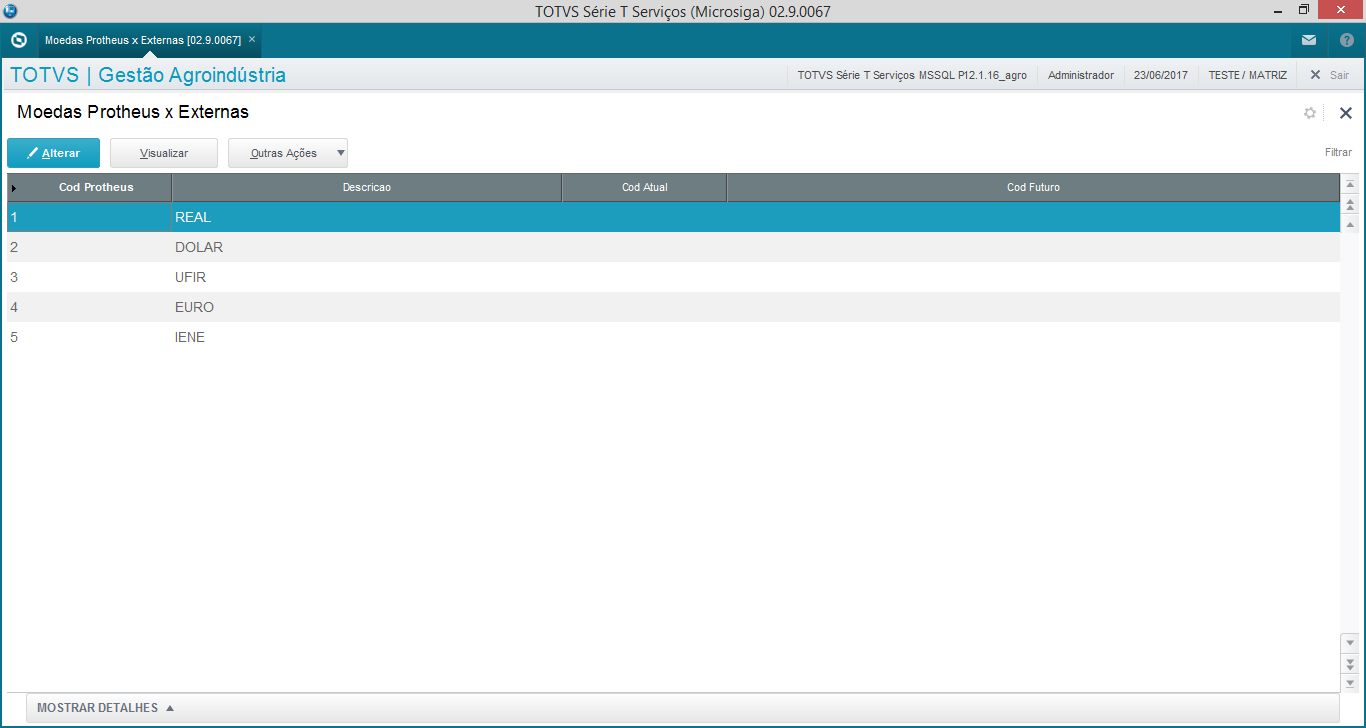Click Cod Protheus cell with value 4
This screenshot has width=1366, height=728.
click(89, 307)
